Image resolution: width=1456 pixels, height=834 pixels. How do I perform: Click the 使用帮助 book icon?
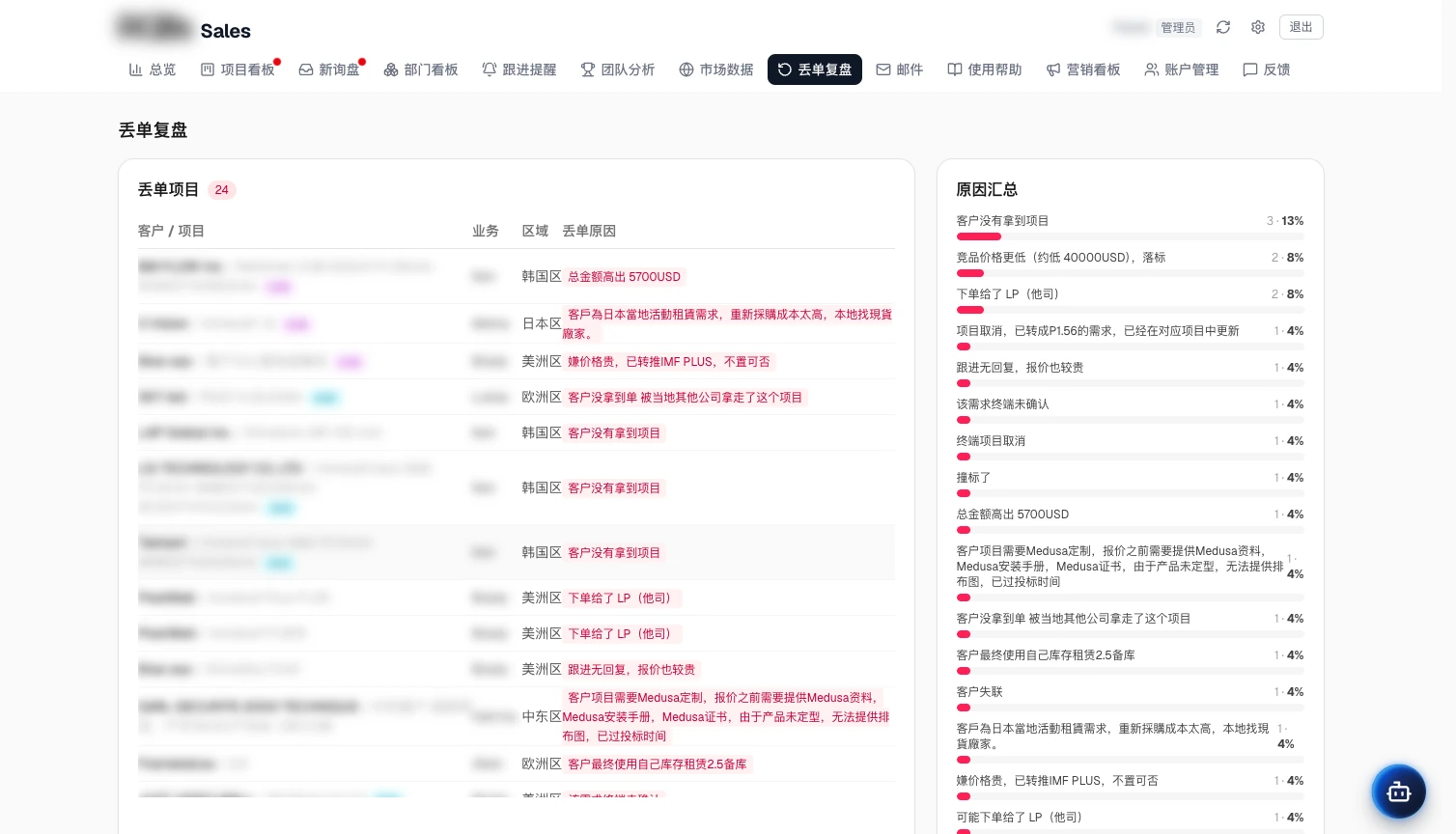(x=955, y=69)
